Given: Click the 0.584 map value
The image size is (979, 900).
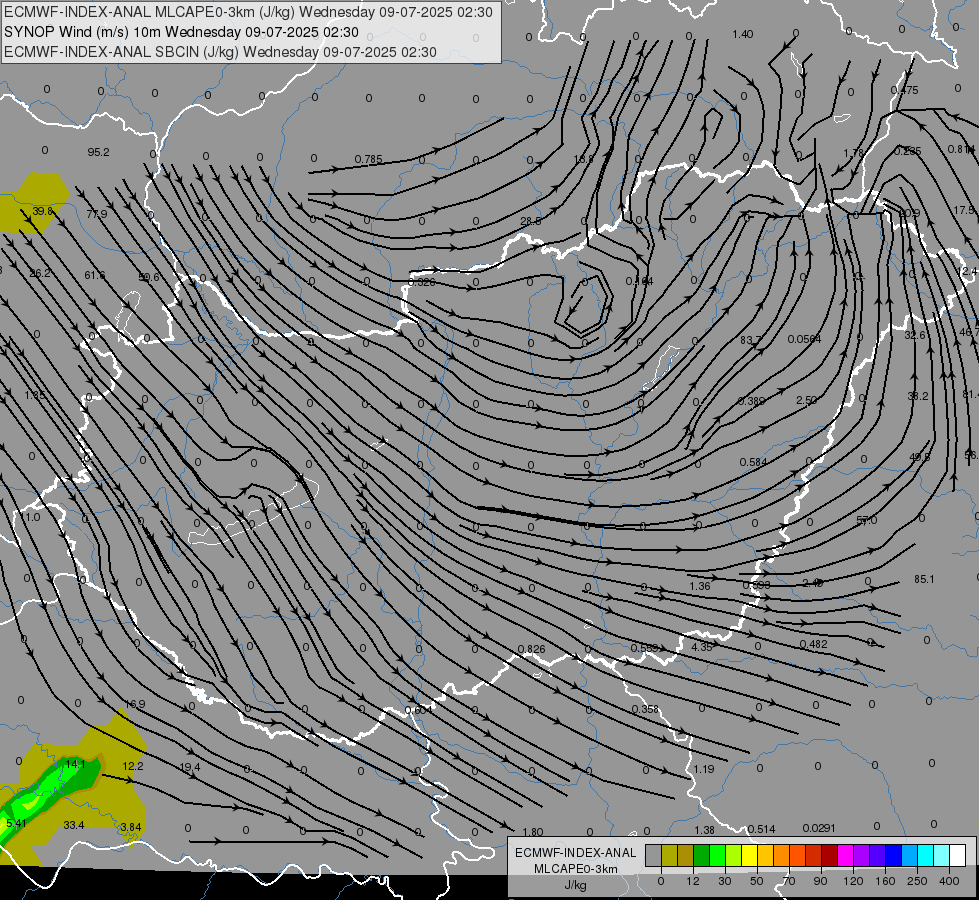Looking at the screenshot, I should coord(753,462).
